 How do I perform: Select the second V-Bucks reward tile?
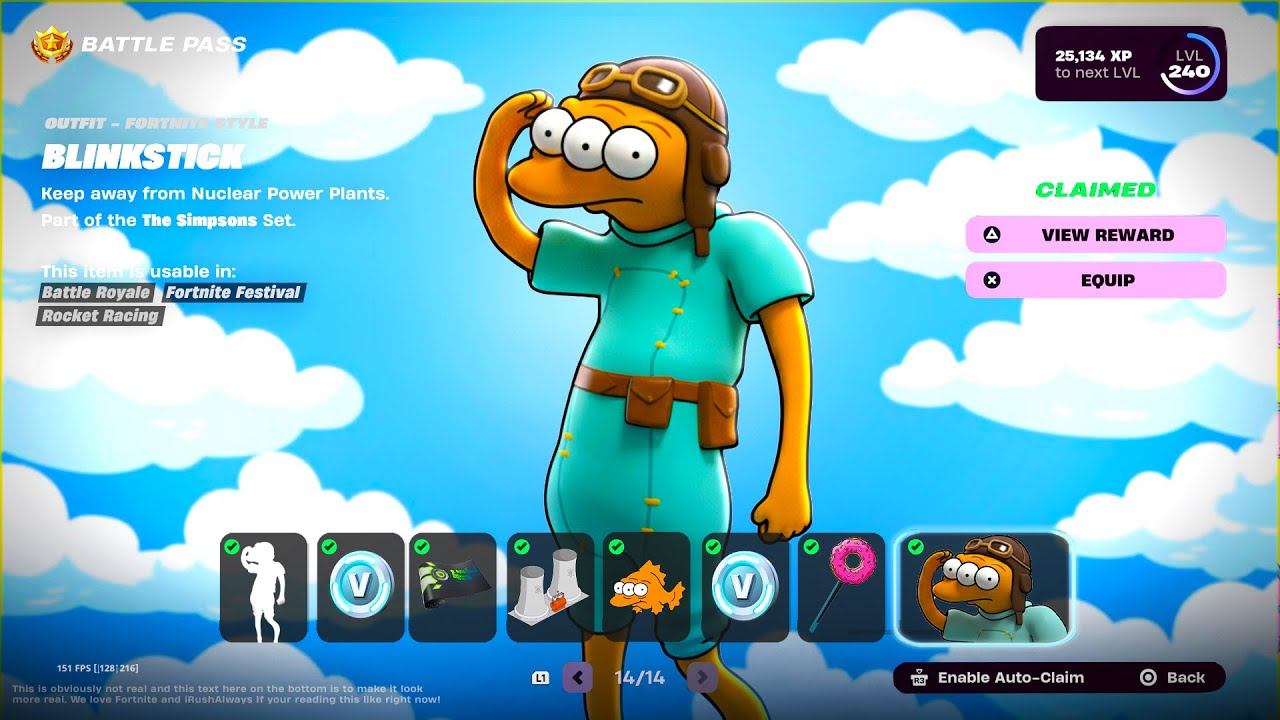coord(744,588)
